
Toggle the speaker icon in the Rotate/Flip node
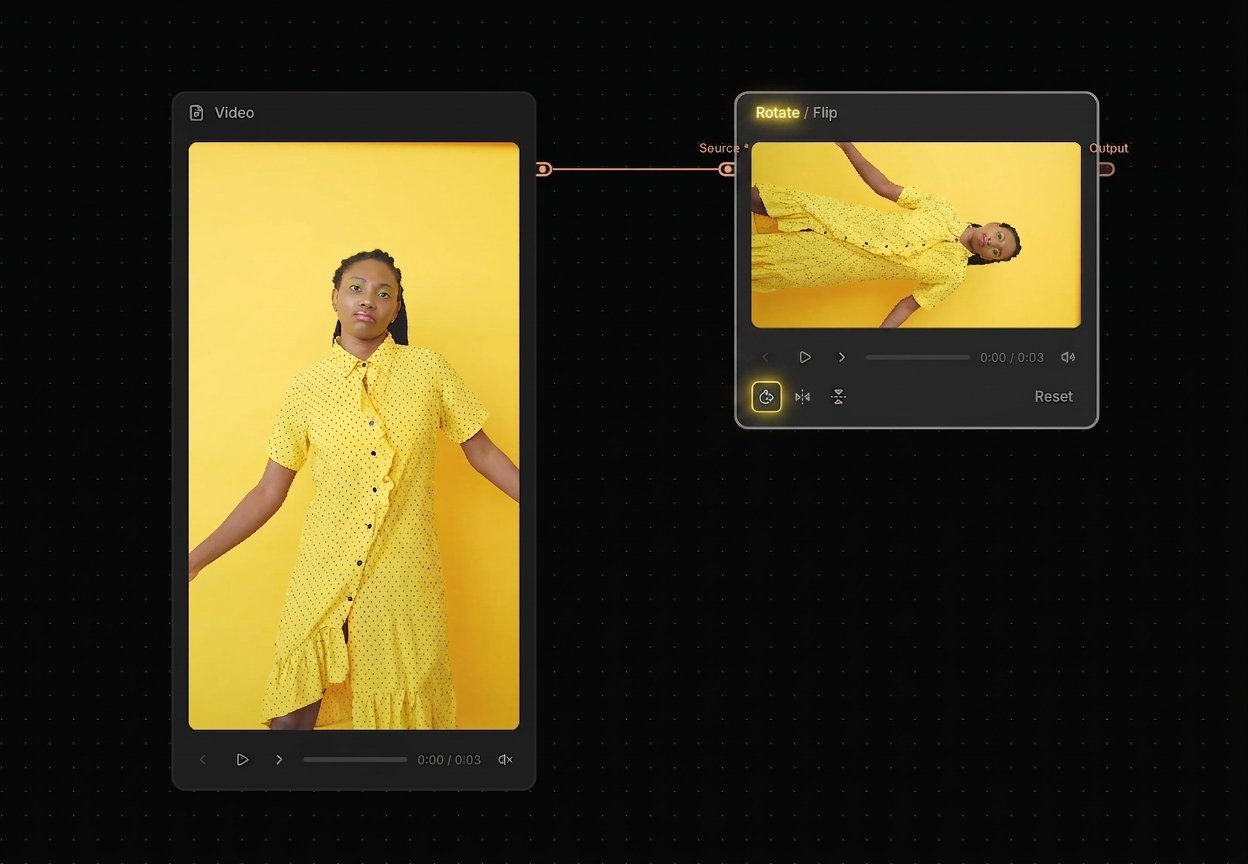[x=1068, y=357]
